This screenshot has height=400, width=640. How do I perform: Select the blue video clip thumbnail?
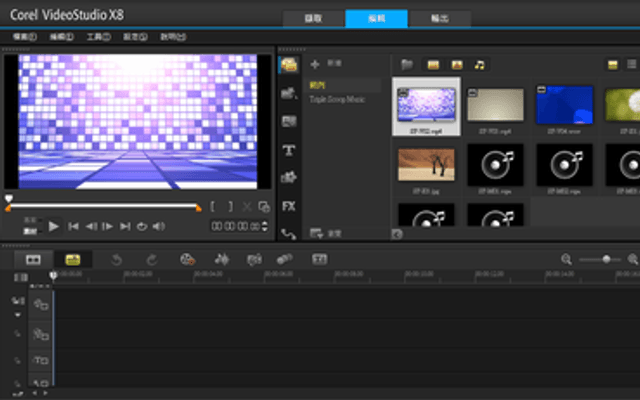[x=564, y=105]
